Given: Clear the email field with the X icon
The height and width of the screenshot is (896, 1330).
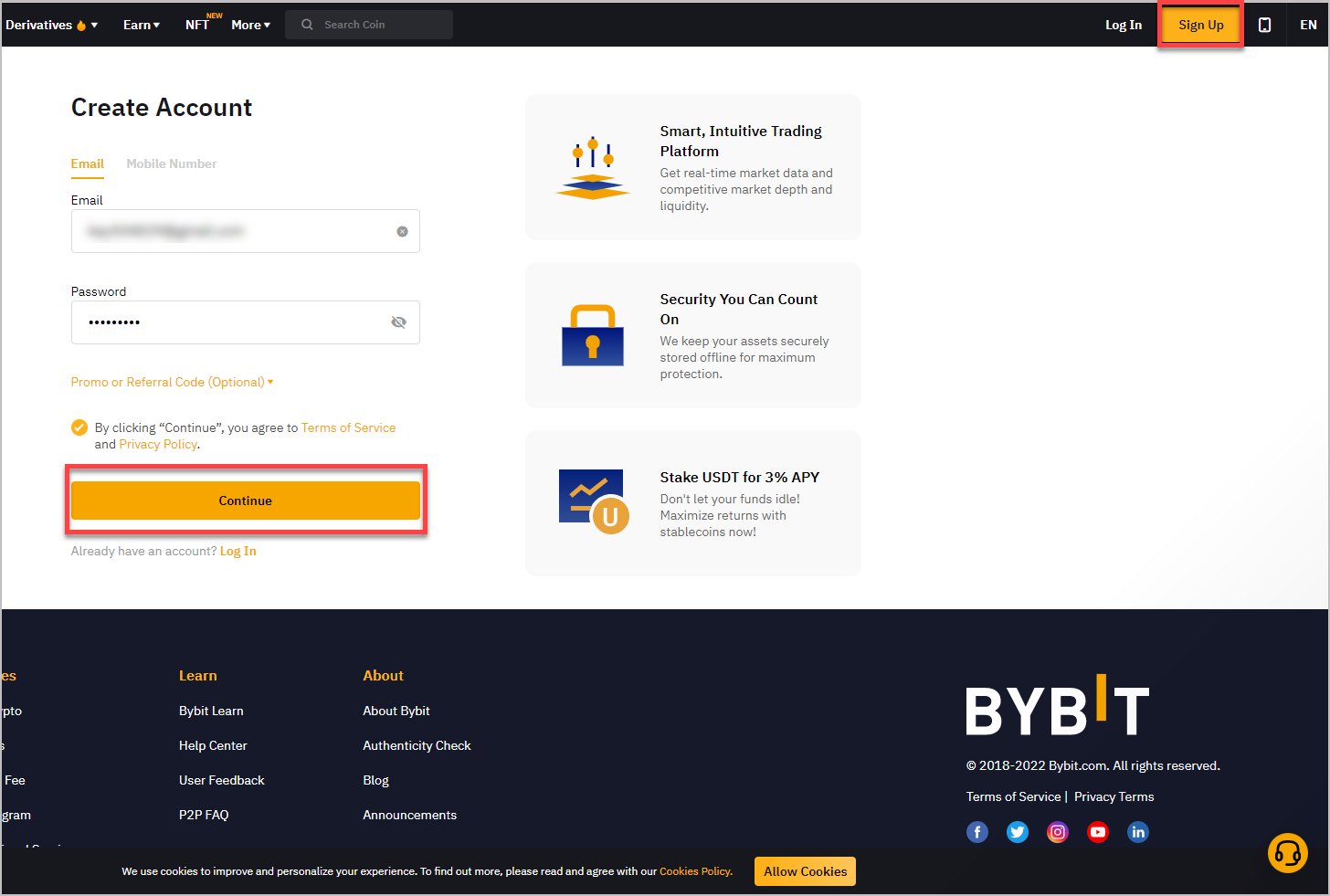Looking at the screenshot, I should click(402, 231).
